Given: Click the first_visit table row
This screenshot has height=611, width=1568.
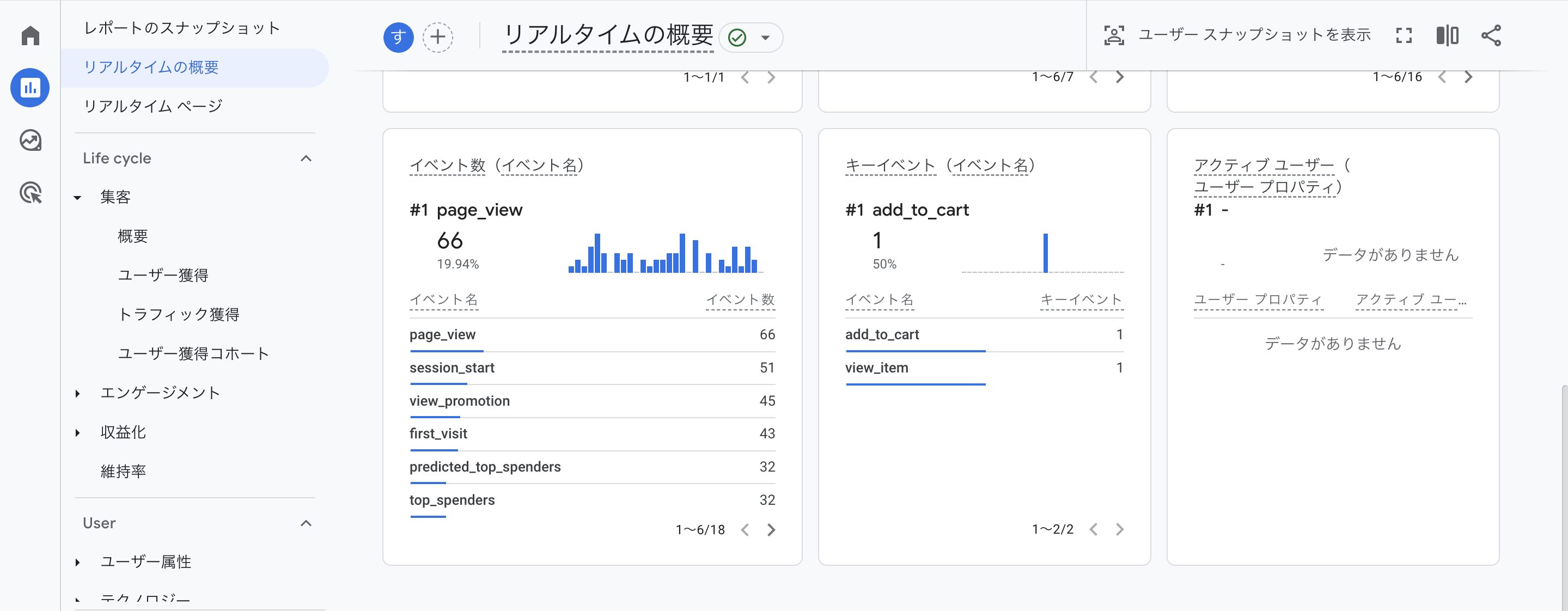Looking at the screenshot, I should point(592,434).
